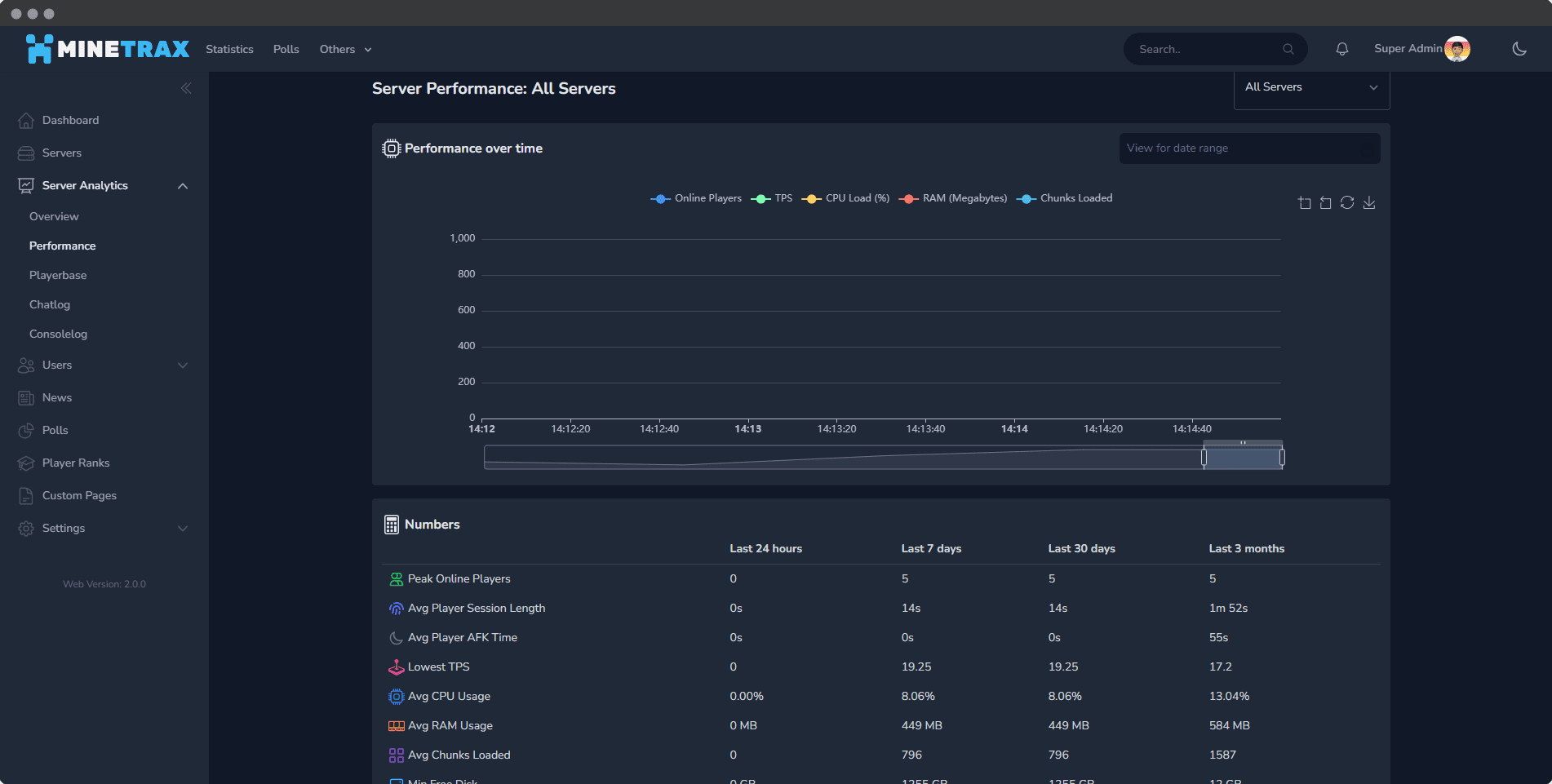
Task: Open Player Ranks in the sidebar
Action: [76, 463]
